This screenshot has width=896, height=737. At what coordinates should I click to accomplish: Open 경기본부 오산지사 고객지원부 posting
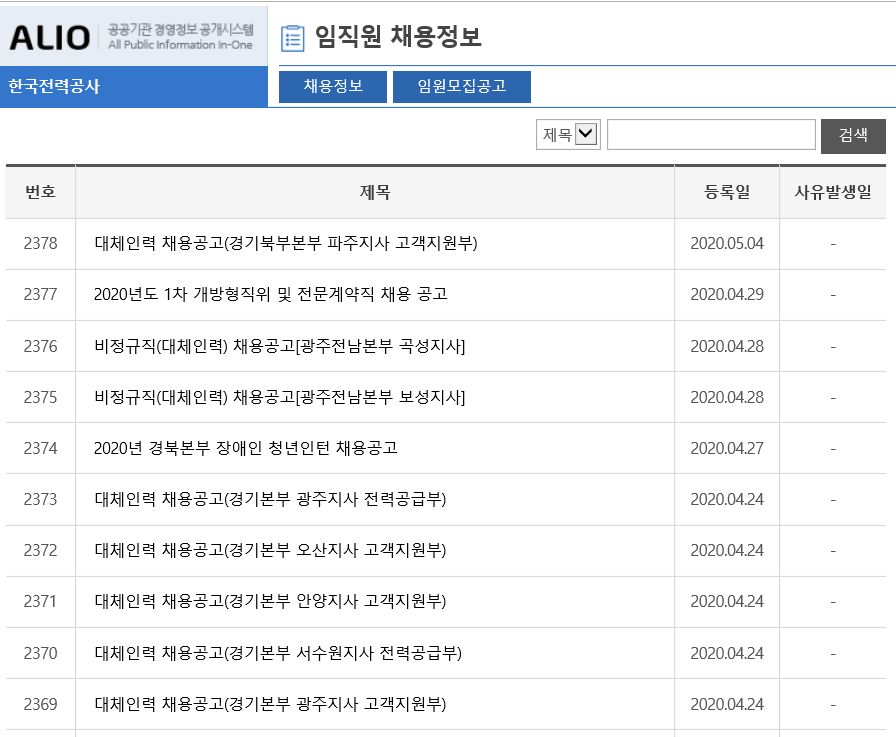tap(270, 550)
